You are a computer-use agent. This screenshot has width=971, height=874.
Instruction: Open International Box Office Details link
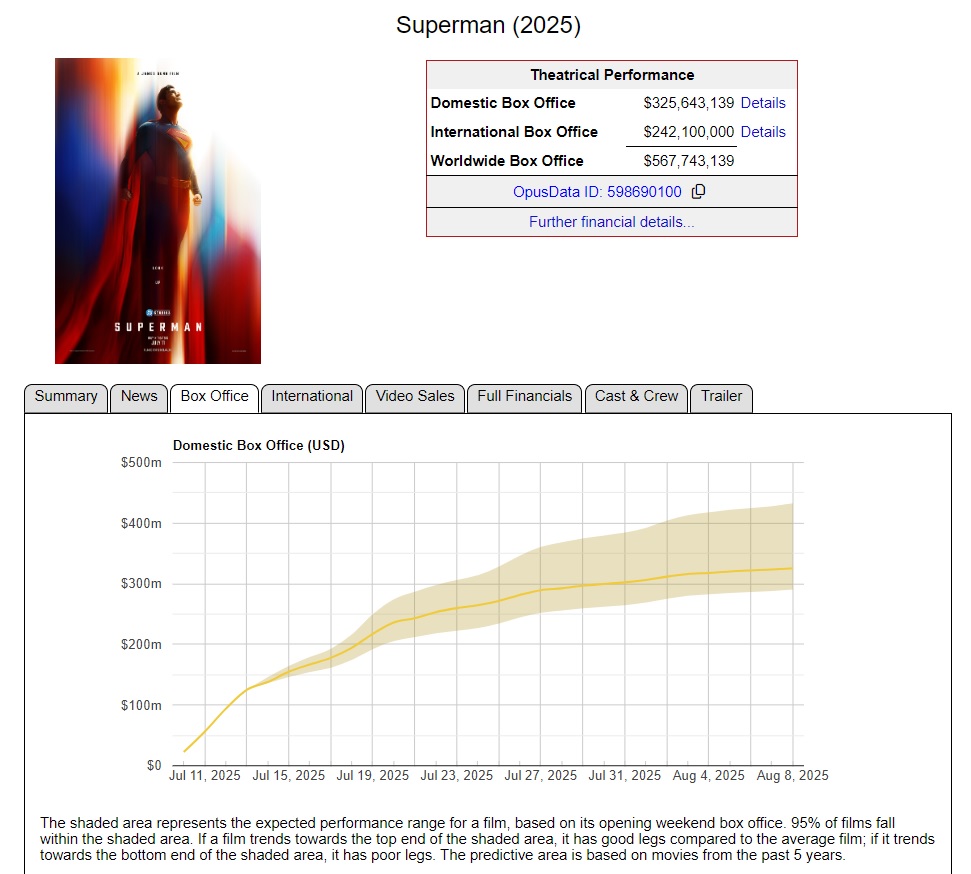(x=763, y=132)
